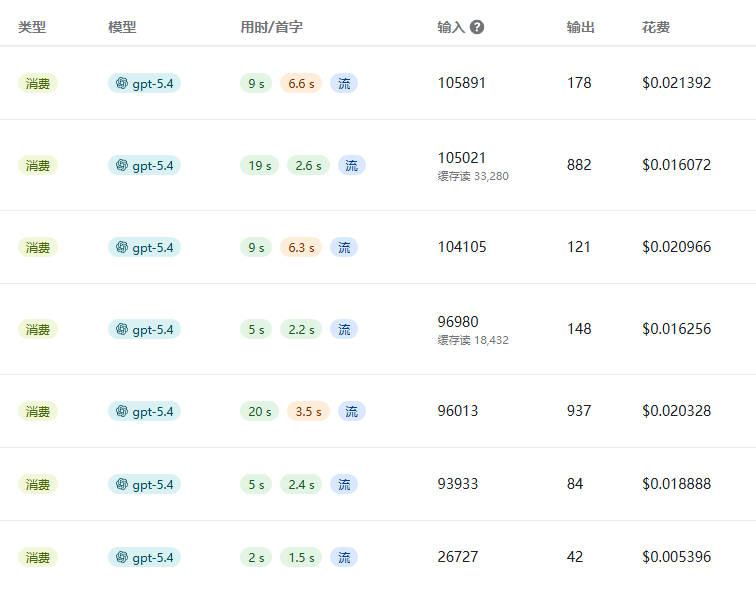Click 消费 tag in the $0.005396 row

click(38, 557)
